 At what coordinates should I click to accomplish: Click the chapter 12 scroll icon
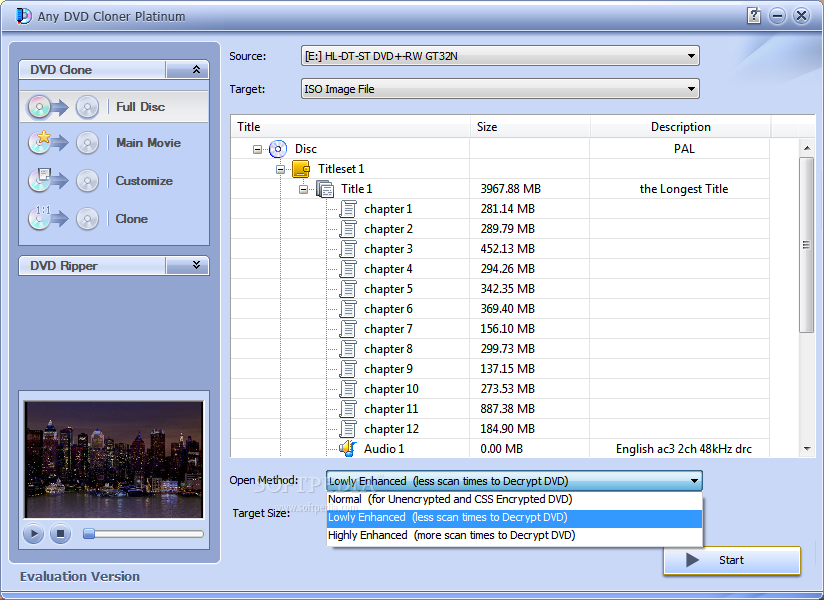(x=347, y=429)
